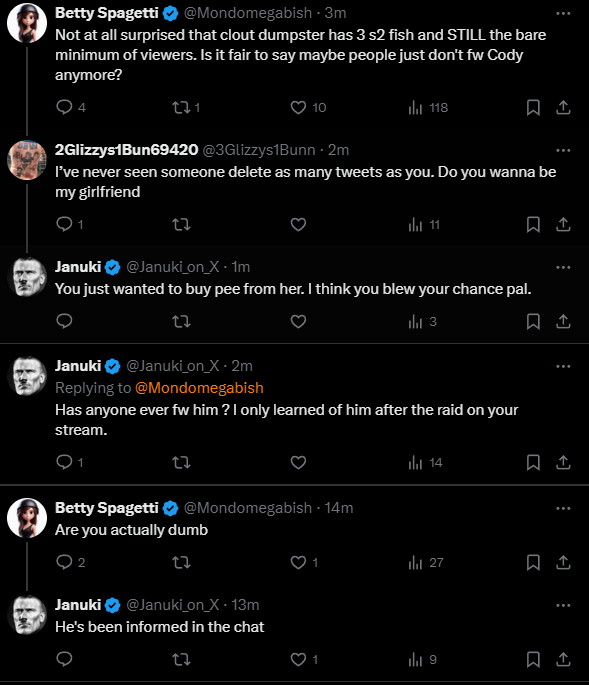Like Januki's 'blew your chance pal' reply
This screenshot has width=589, height=685.
tap(298, 322)
